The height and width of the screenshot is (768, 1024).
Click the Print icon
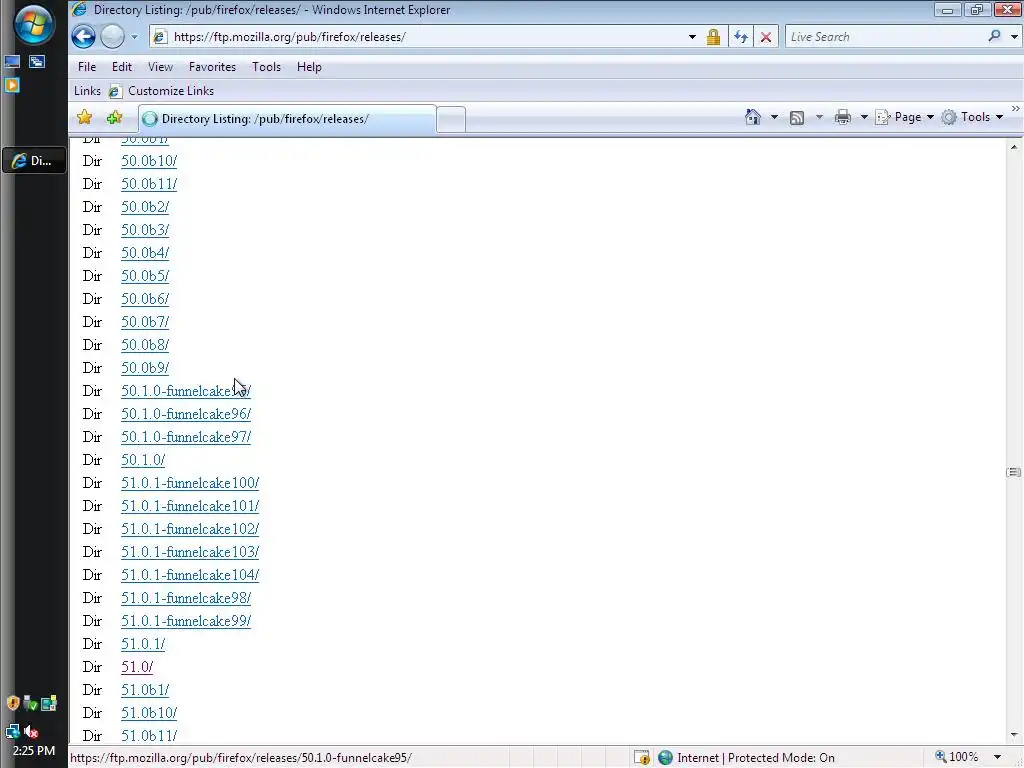tap(843, 118)
